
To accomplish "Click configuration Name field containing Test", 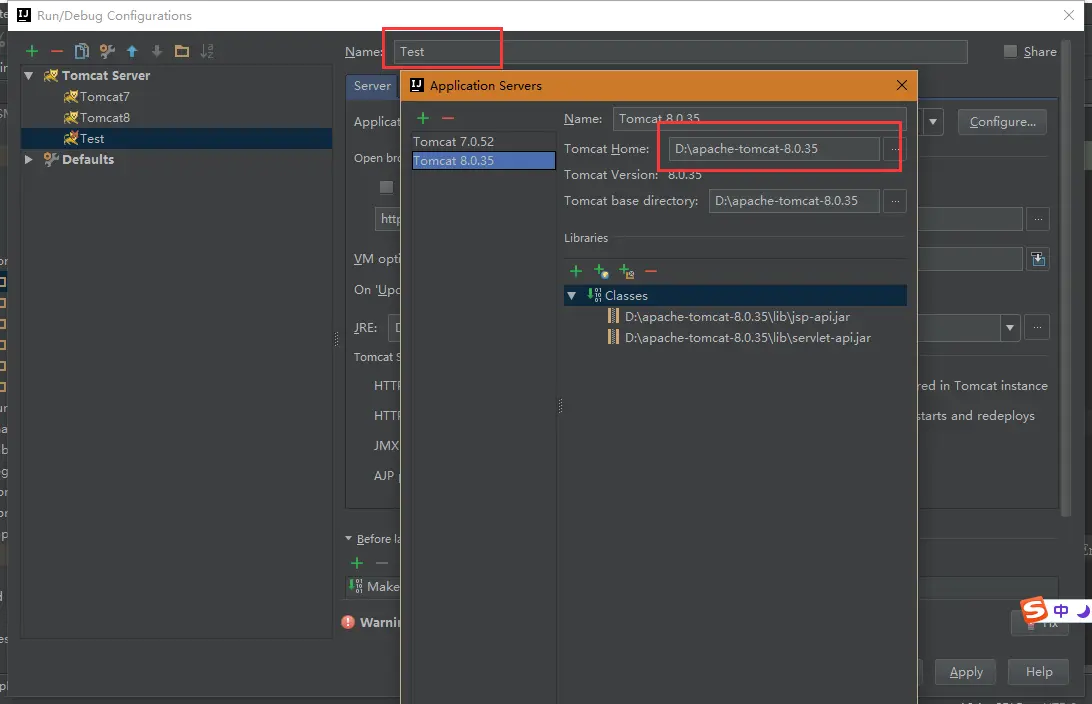I will (680, 52).
